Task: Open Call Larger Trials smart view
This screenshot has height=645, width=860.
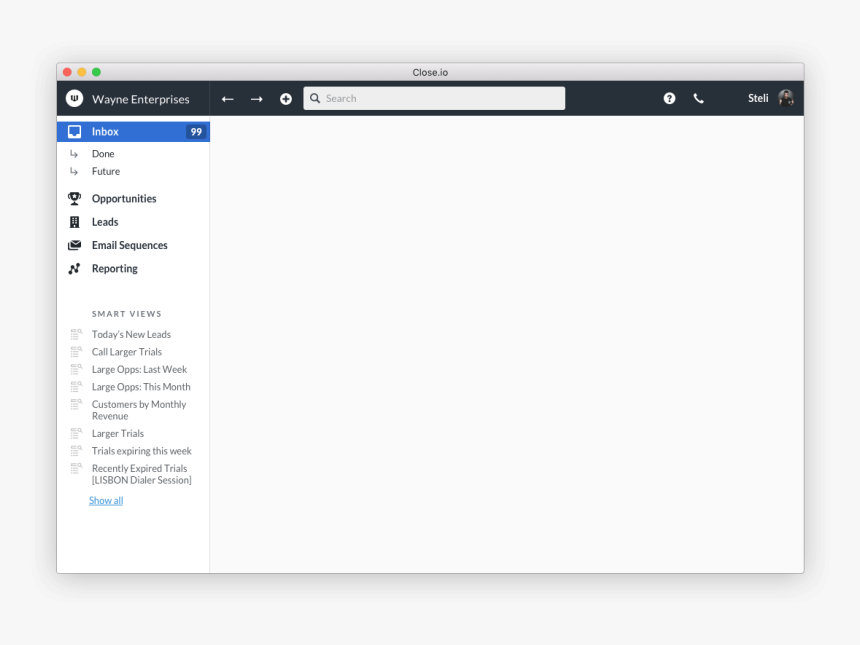Action: pos(126,351)
